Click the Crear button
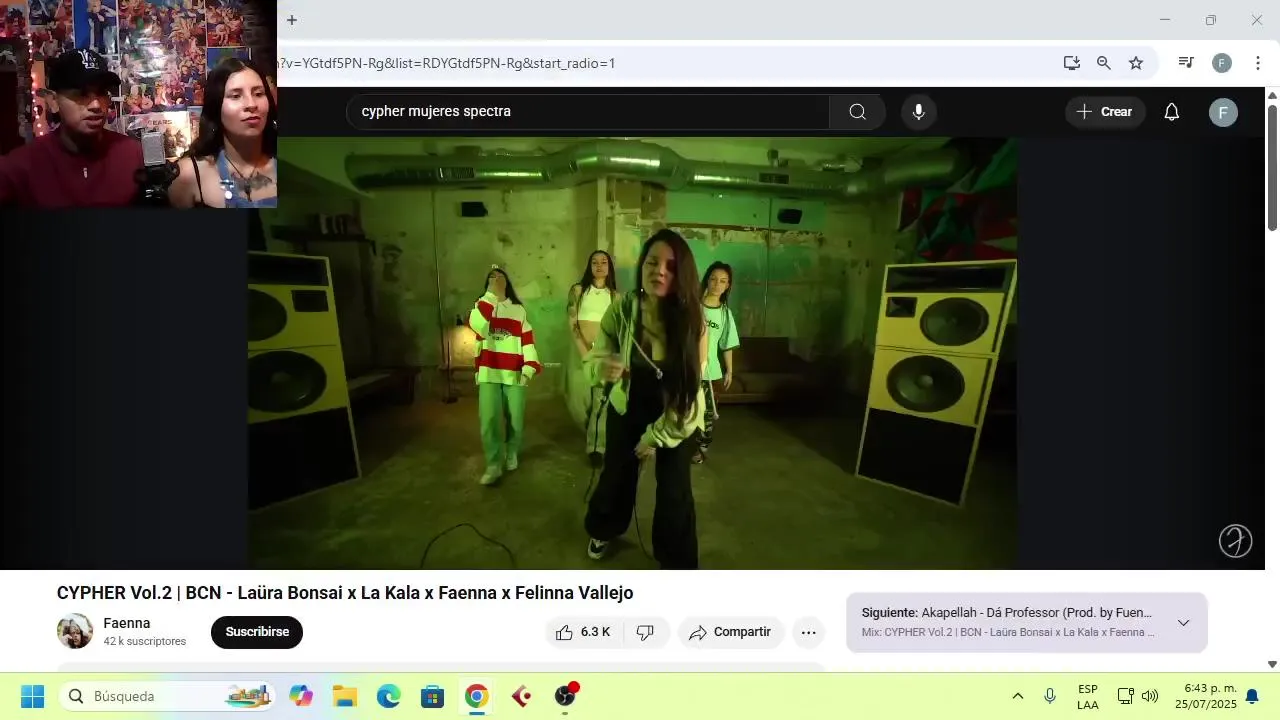Screen dimensions: 1280x720 pyautogui.click(x=1105, y=112)
